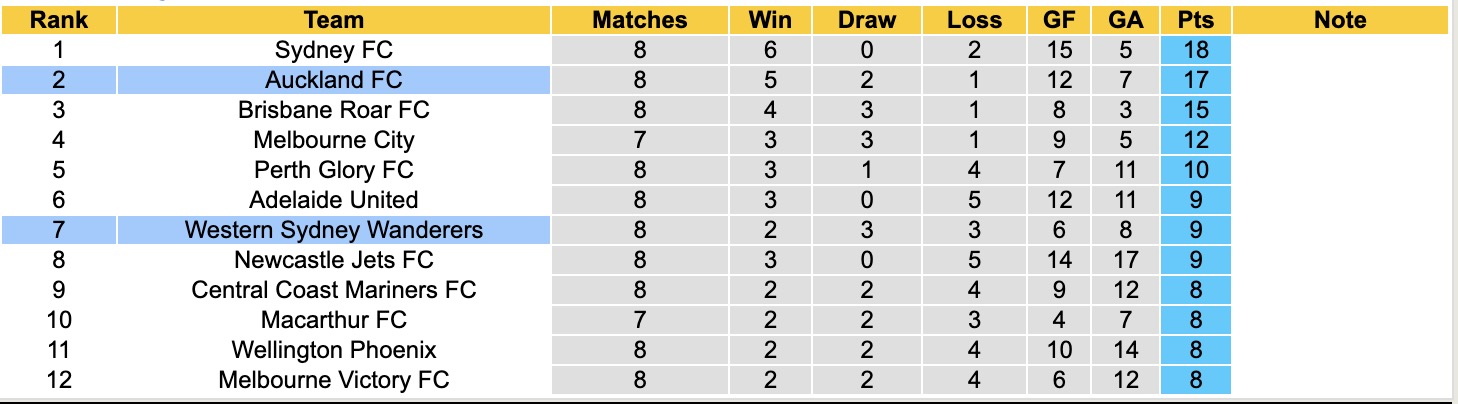Click Sydney FC's 18 points cell
The width and height of the screenshot is (1458, 404).
(x=1196, y=50)
